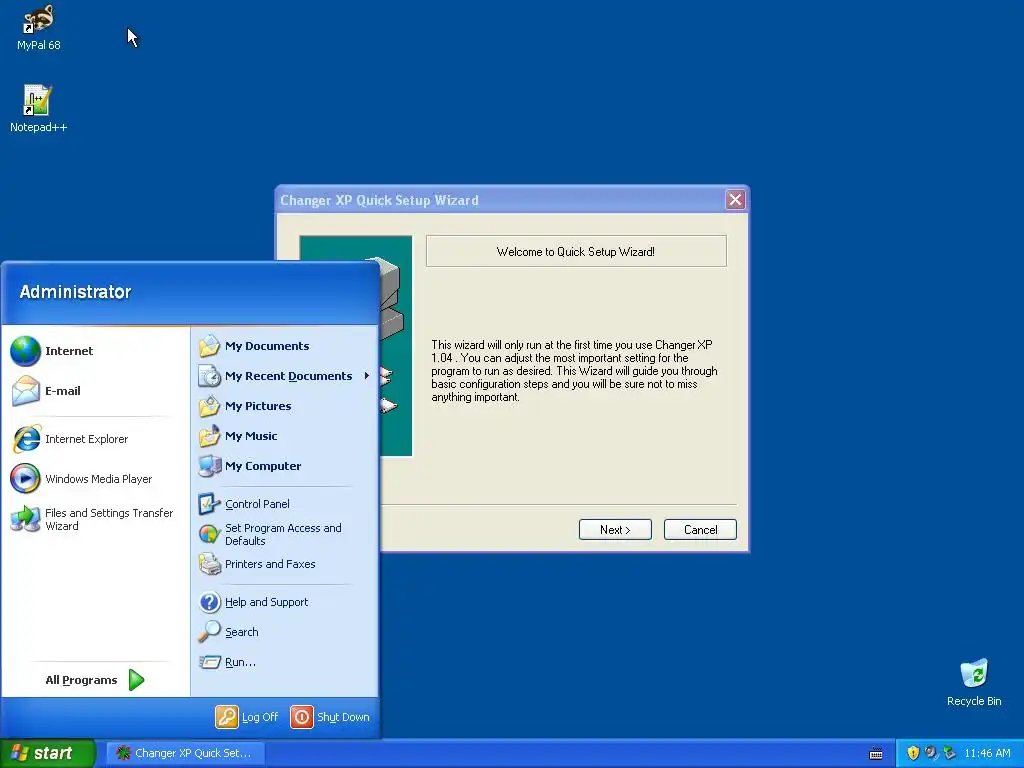The width and height of the screenshot is (1024, 768).
Task: Open the MyPal 68 desktop shortcut
Action: click(x=39, y=27)
